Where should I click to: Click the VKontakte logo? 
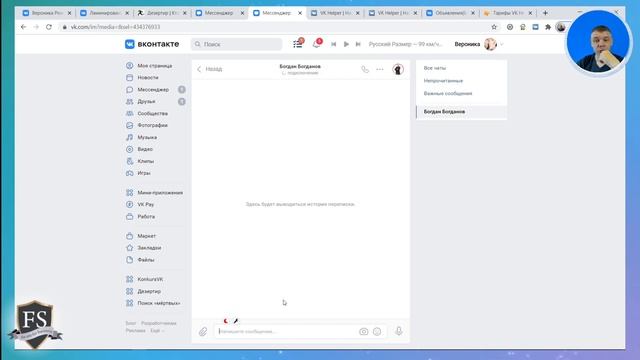point(152,44)
